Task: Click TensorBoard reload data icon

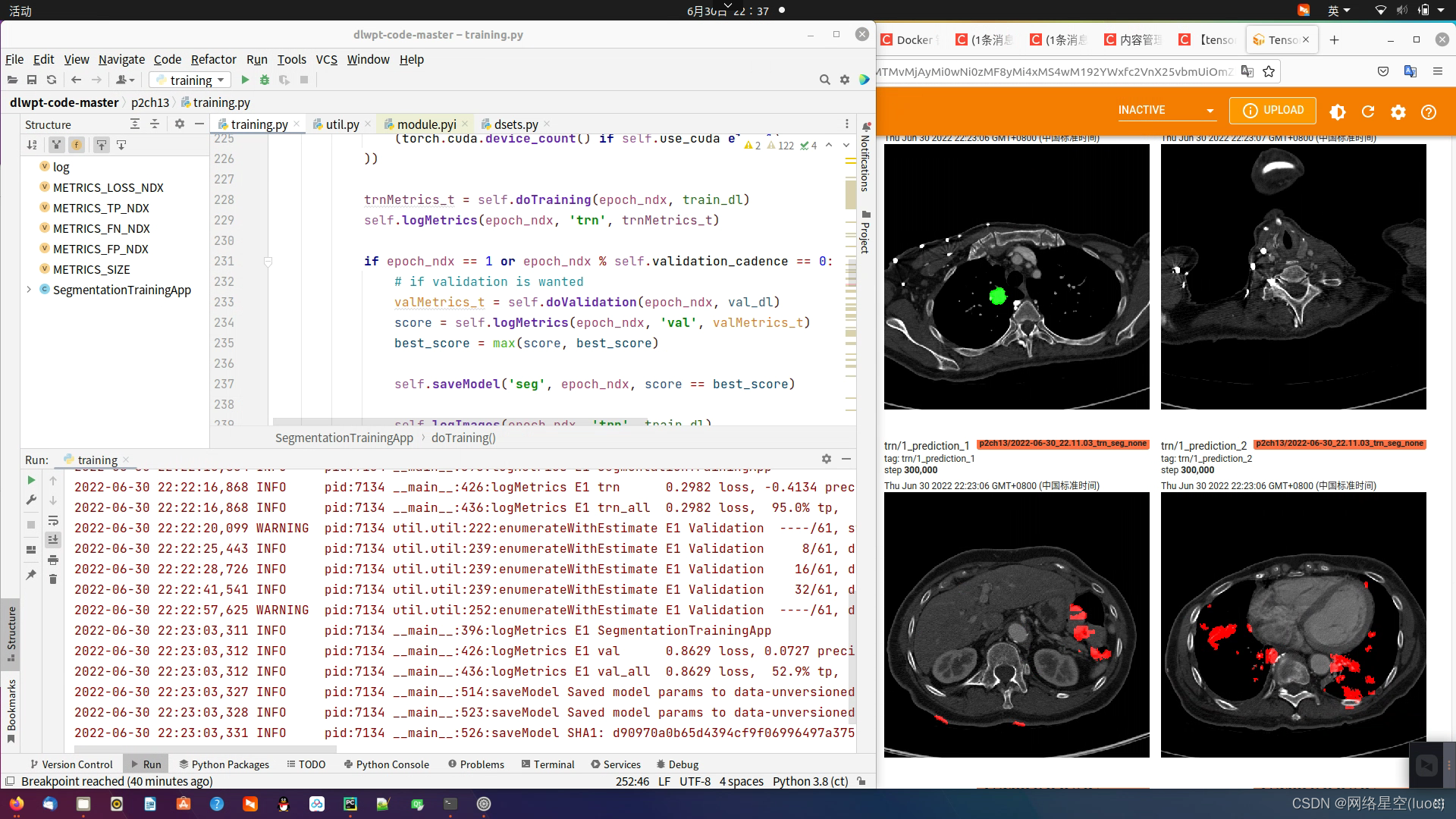Action: click(1368, 111)
